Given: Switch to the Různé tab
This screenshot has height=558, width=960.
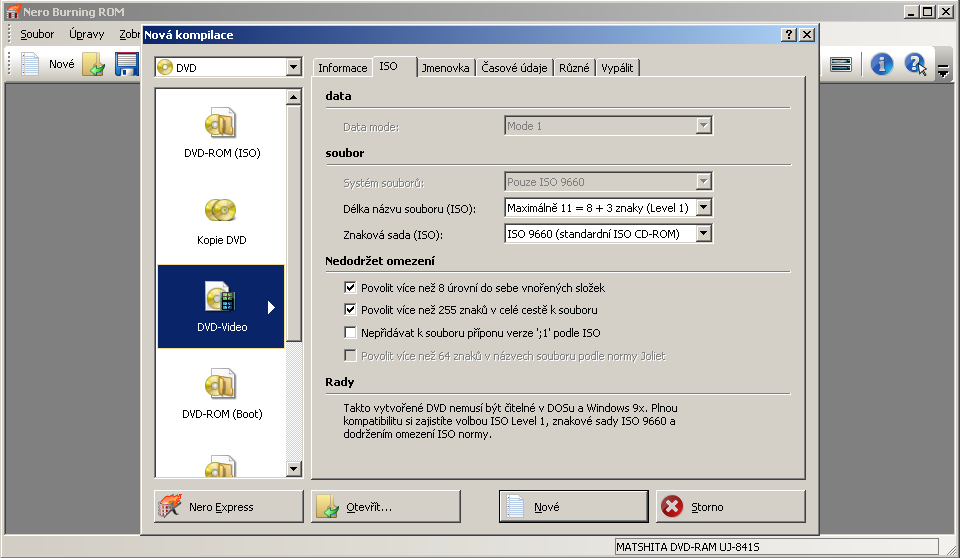Looking at the screenshot, I should pos(574,68).
